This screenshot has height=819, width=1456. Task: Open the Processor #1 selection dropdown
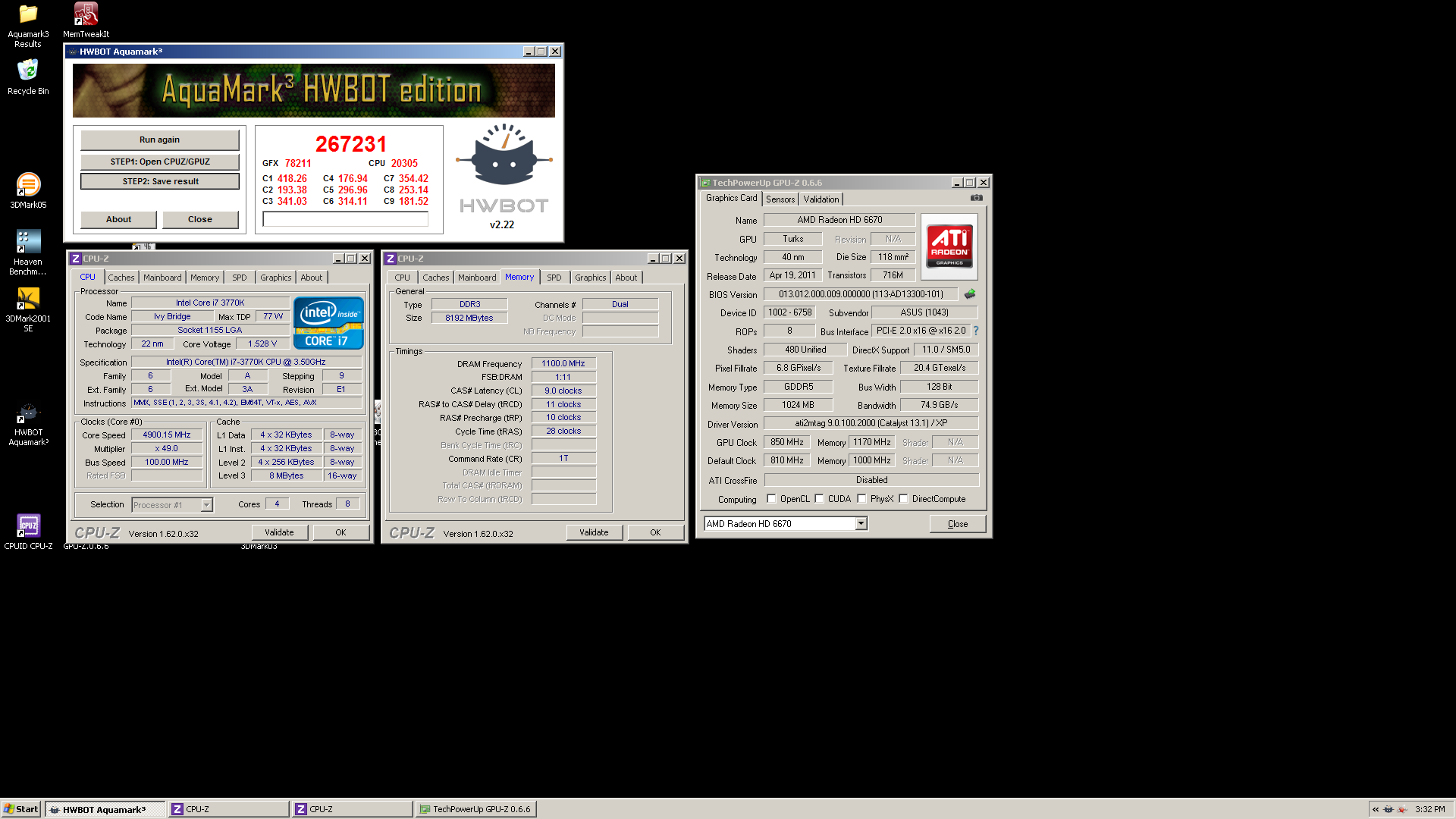206,505
